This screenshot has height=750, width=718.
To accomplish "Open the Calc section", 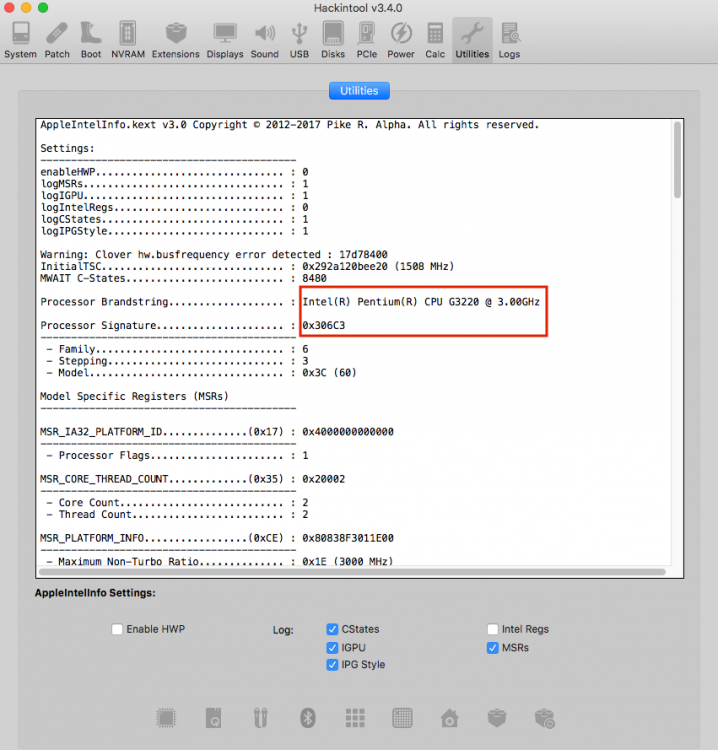I will [435, 40].
